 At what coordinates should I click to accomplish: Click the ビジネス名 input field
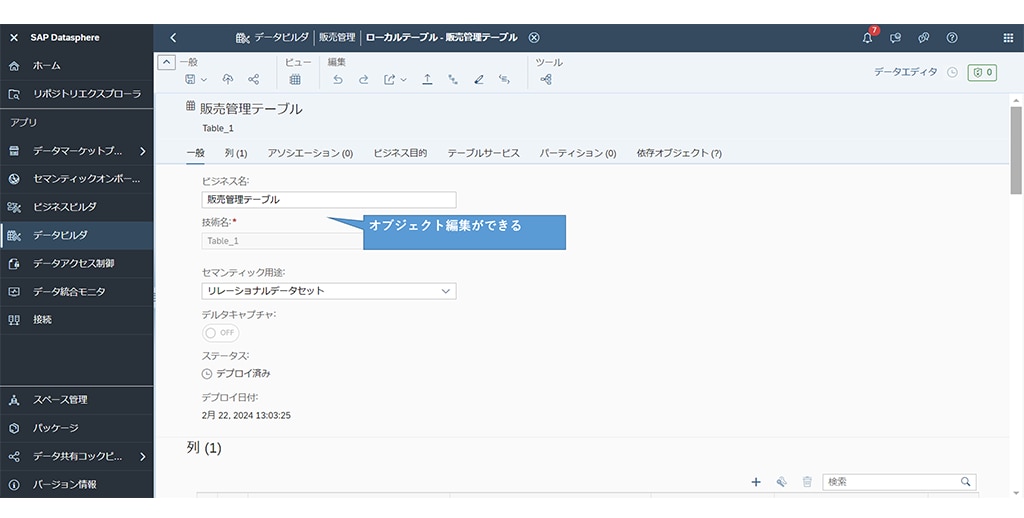(x=328, y=199)
